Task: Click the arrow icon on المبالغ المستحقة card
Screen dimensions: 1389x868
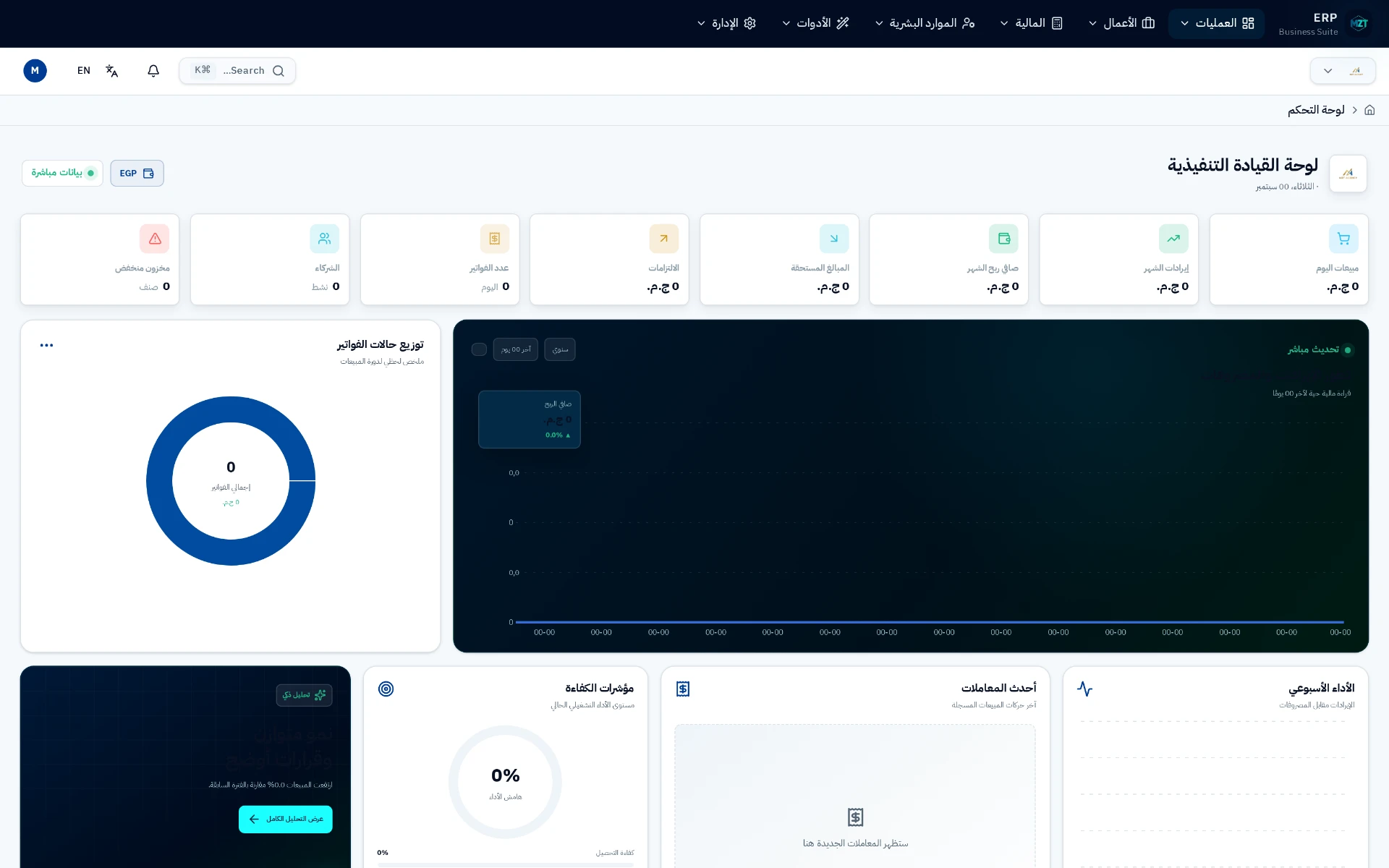Action: 834,239
